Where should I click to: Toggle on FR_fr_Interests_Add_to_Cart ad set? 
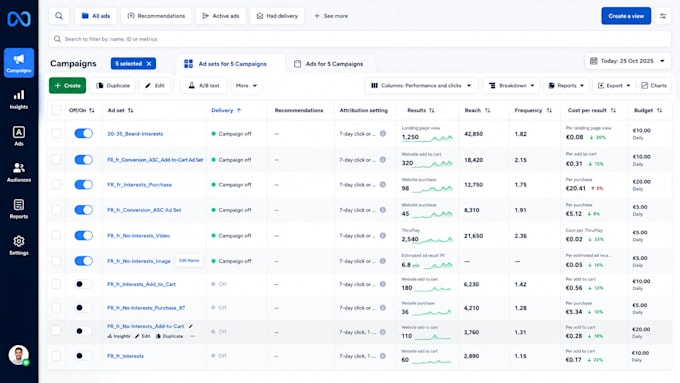(83, 284)
